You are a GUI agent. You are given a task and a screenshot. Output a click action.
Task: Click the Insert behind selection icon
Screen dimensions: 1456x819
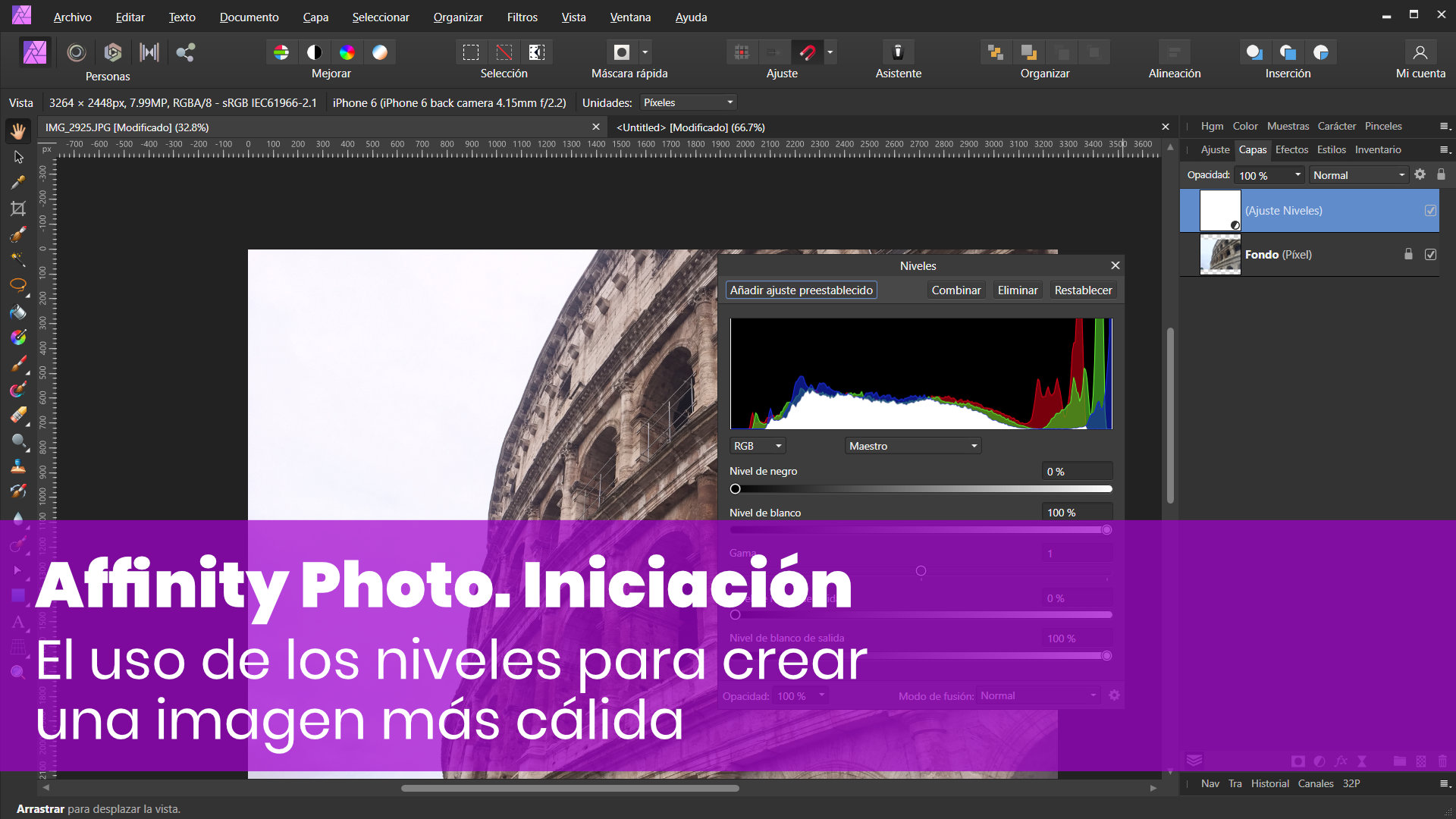[x=1254, y=52]
